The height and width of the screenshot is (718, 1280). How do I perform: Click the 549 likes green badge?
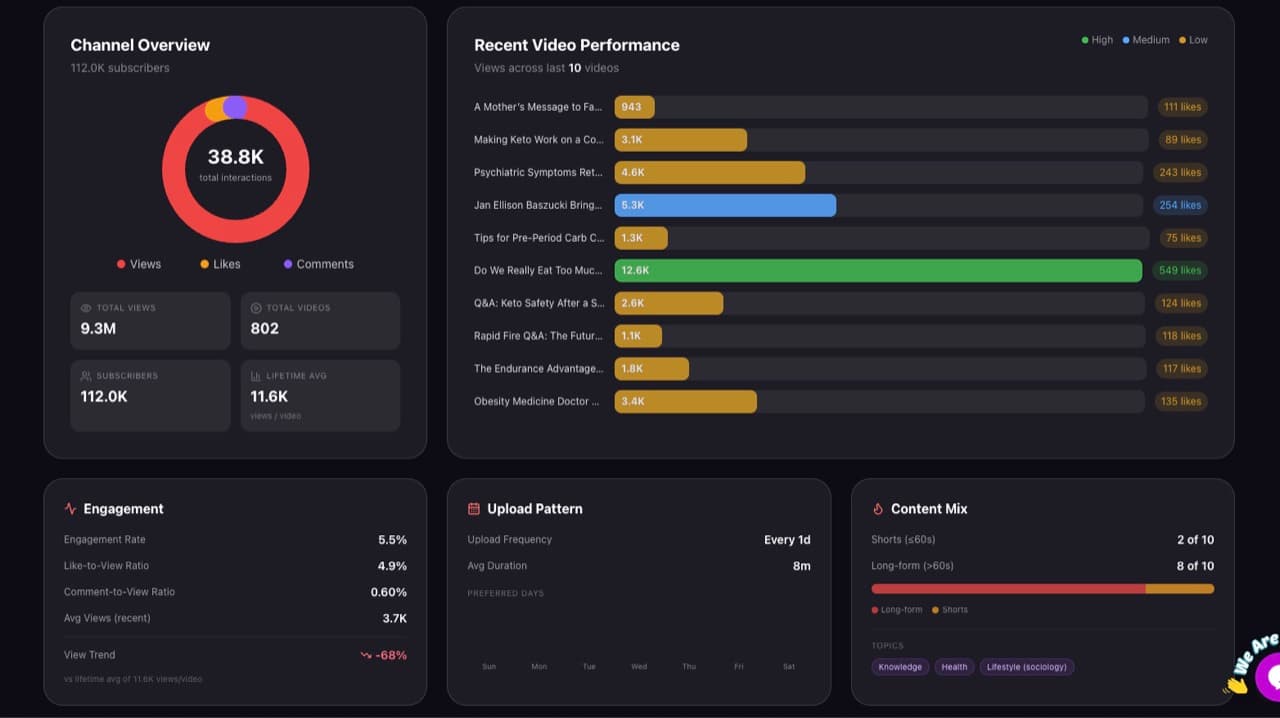pos(1180,270)
